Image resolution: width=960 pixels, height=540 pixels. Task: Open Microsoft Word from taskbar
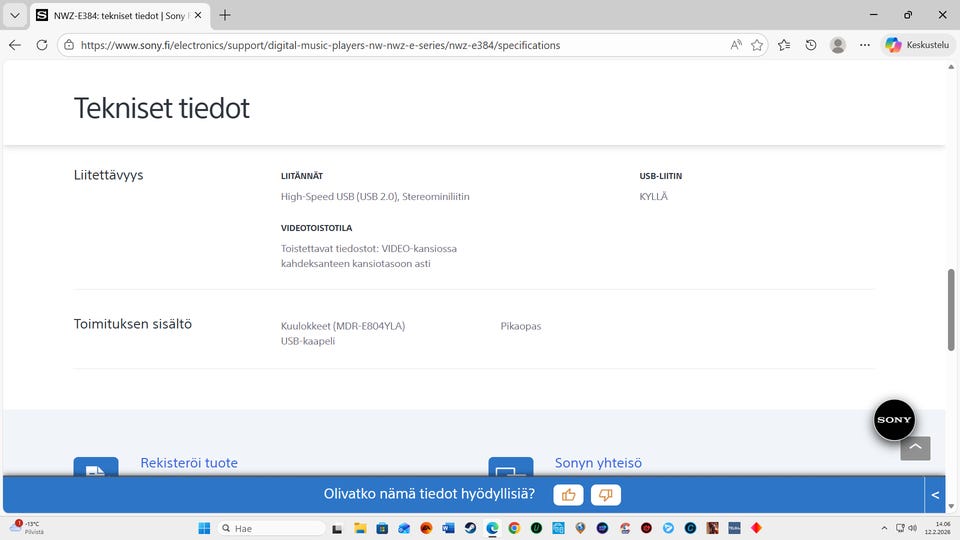(x=448, y=528)
